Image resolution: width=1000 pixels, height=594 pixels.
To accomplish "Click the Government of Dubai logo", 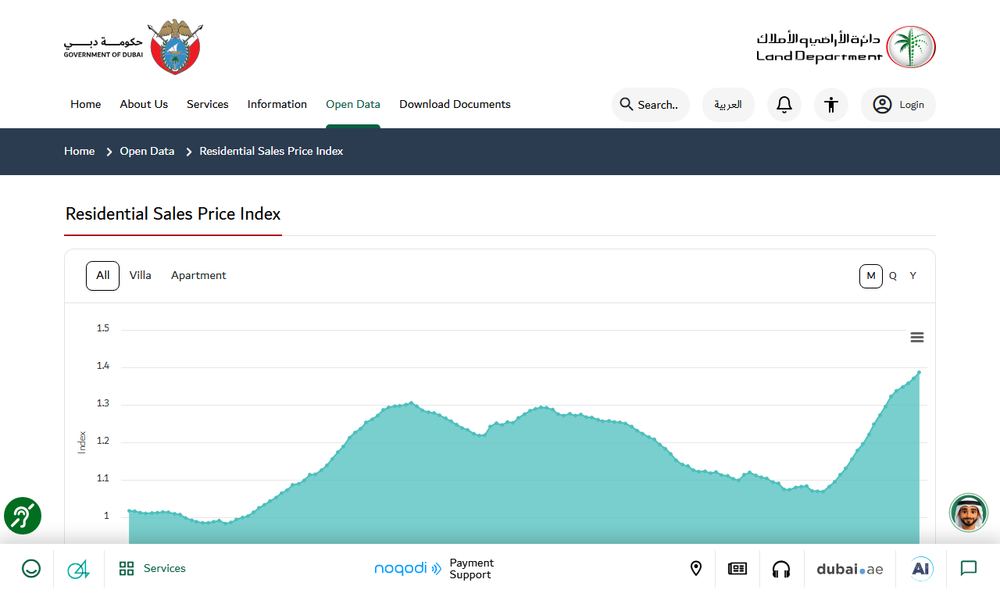I will point(133,47).
